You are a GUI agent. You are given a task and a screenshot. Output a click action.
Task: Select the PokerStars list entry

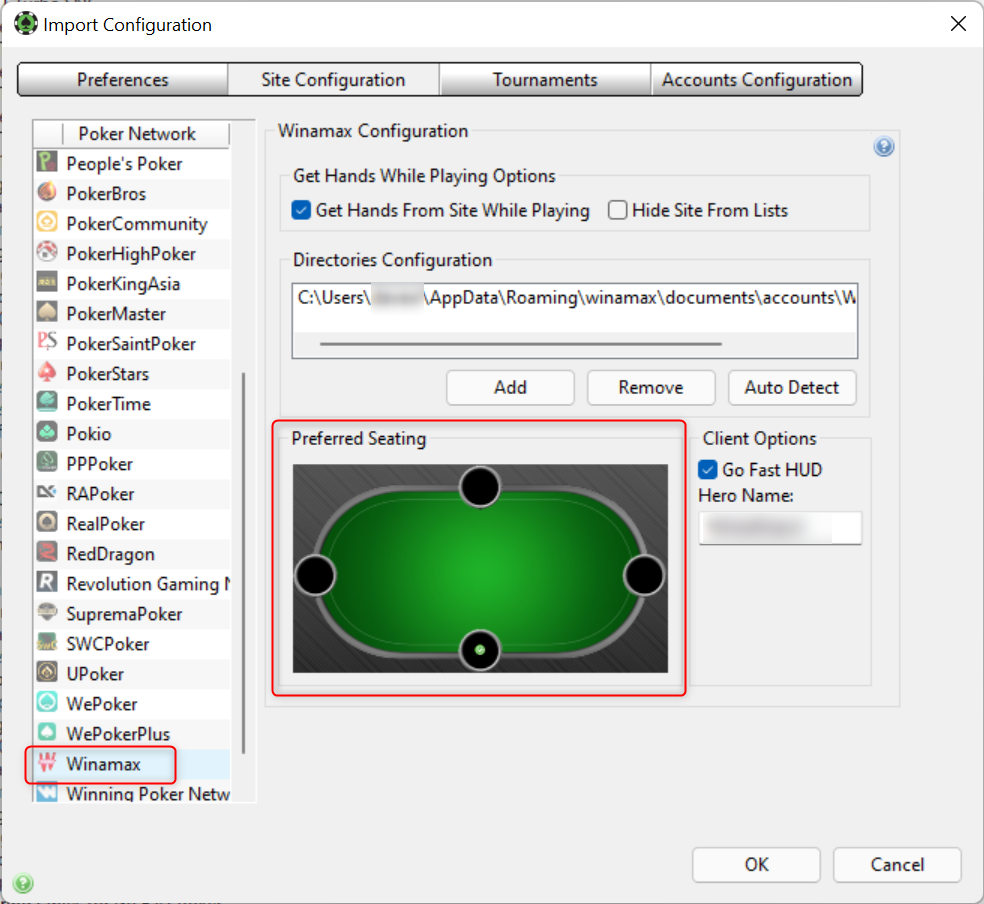pos(133,374)
